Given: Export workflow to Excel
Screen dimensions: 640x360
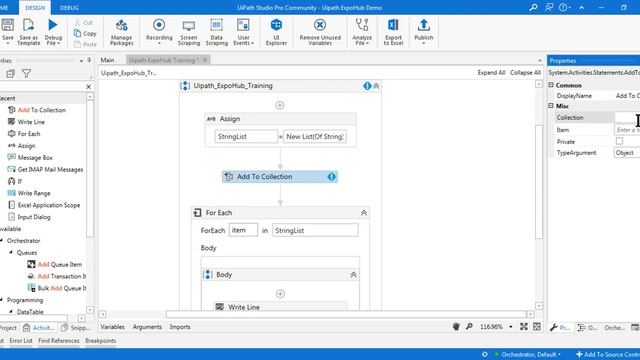Looking at the screenshot, I should tap(393, 32).
